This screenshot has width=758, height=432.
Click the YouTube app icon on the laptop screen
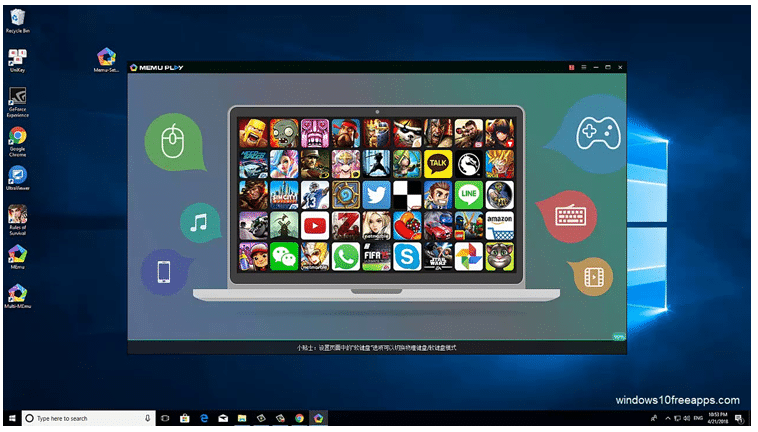click(315, 226)
